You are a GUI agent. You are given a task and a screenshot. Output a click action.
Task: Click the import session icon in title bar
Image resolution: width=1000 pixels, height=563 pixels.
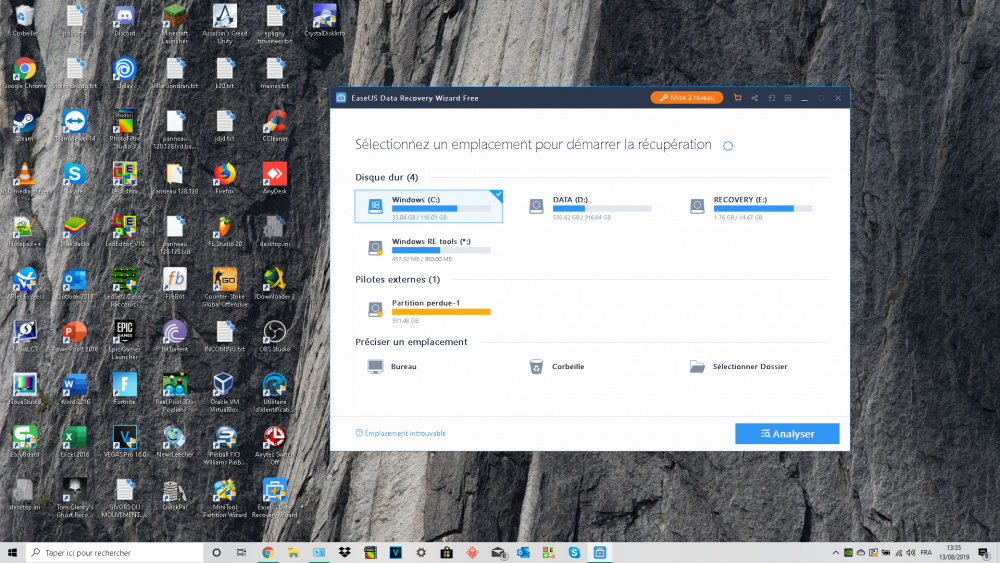pos(771,98)
